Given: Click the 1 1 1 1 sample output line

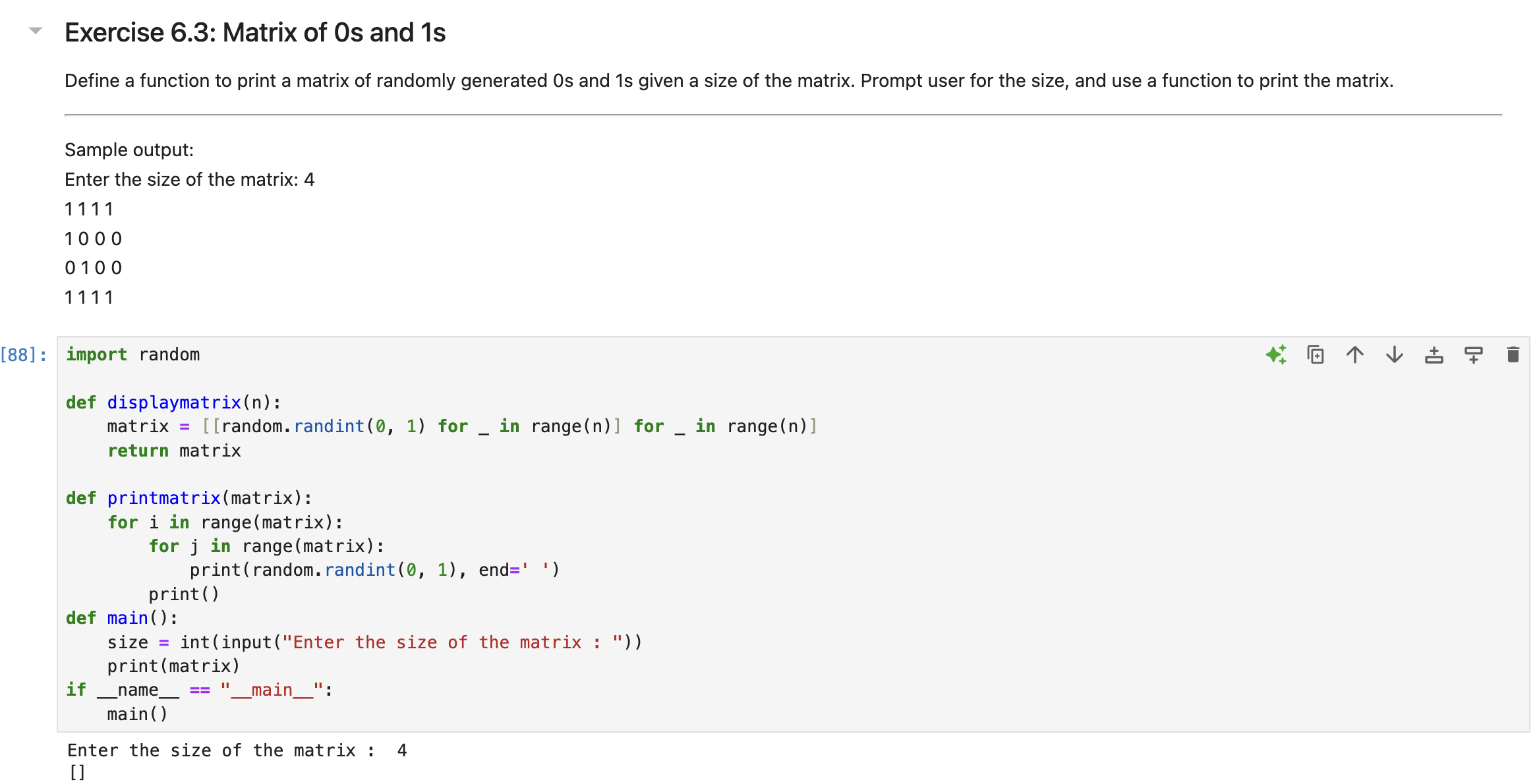Looking at the screenshot, I should [x=89, y=209].
